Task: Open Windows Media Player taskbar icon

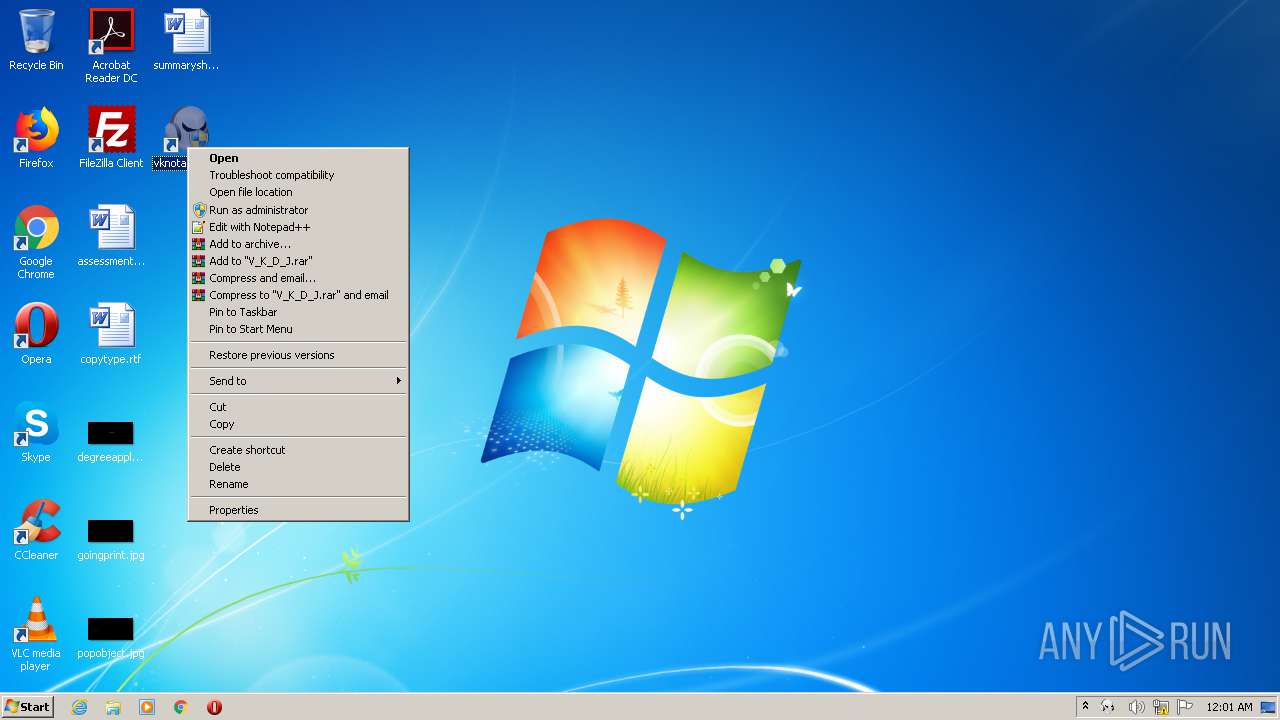Action: pyautogui.click(x=147, y=707)
